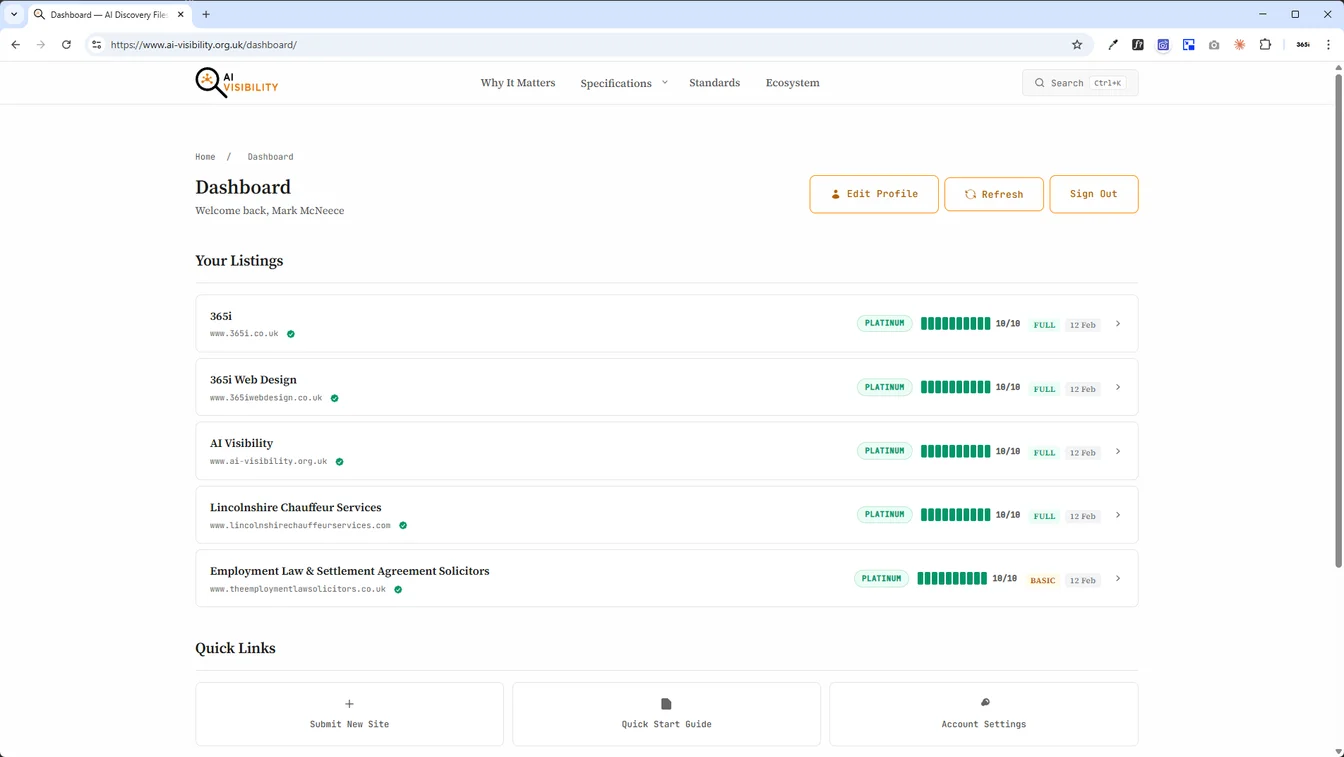Screen dimensions: 1344x757
Task: Go back to the previous page
Action: click(x=16, y=44)
